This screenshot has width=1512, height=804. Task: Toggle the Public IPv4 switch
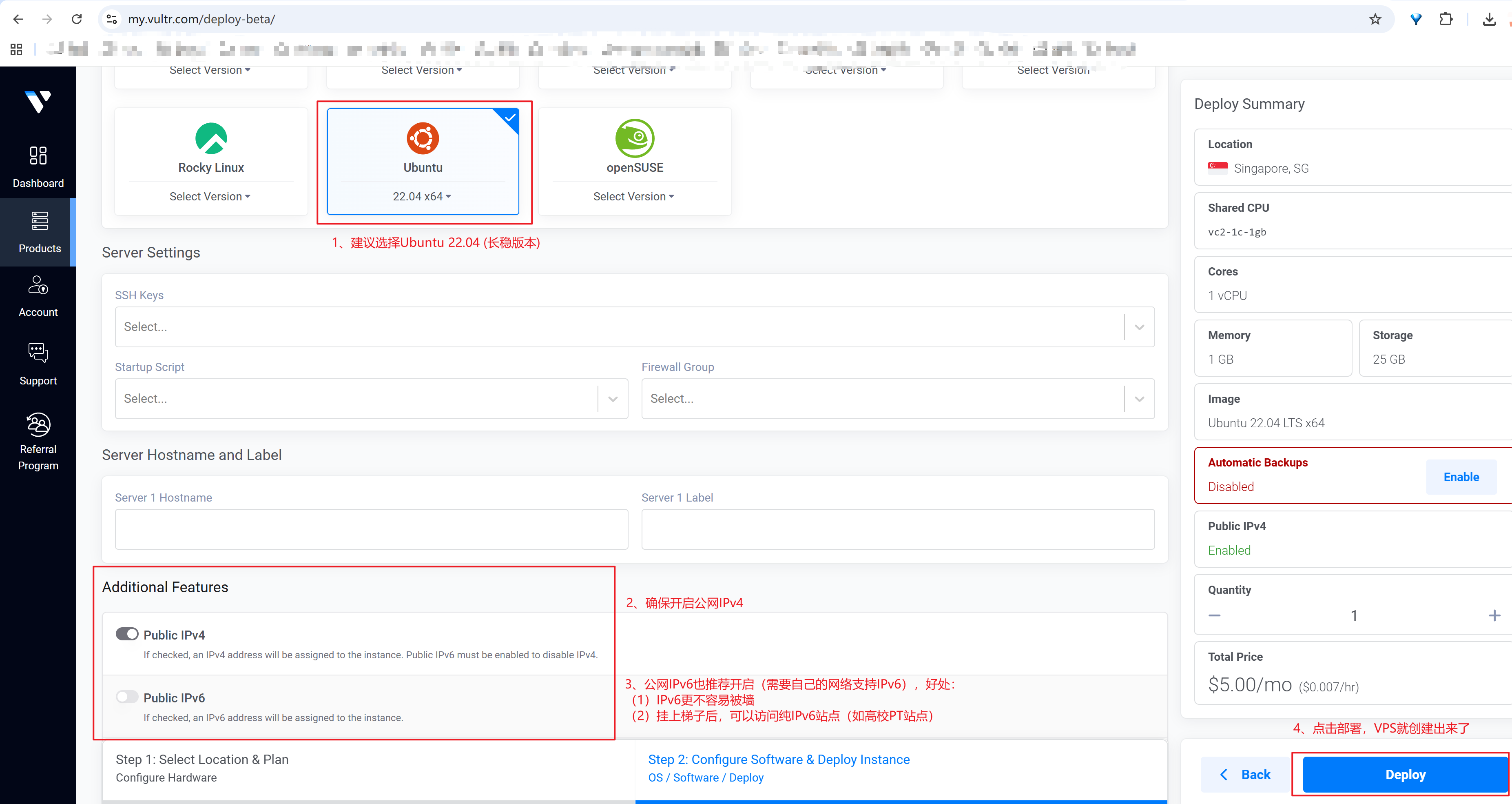[x=127, y=634]
